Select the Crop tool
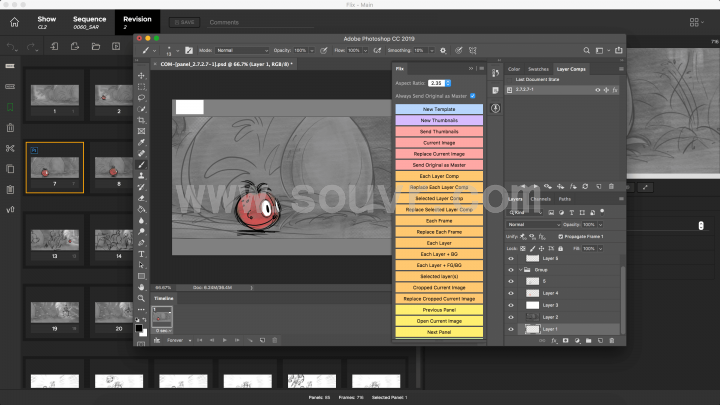The height and width of the screenshot is (405, 720). pyautogui.click(x=141, y=120)
